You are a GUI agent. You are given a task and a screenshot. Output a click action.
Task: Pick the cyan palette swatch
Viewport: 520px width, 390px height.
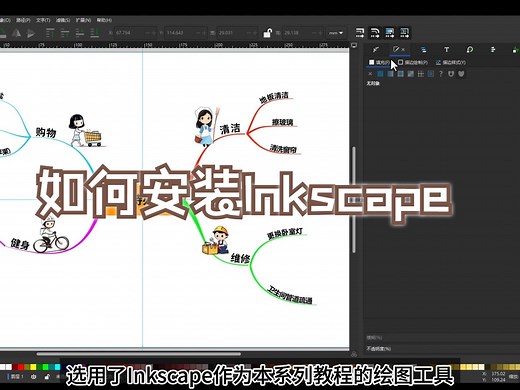point(57,367)
